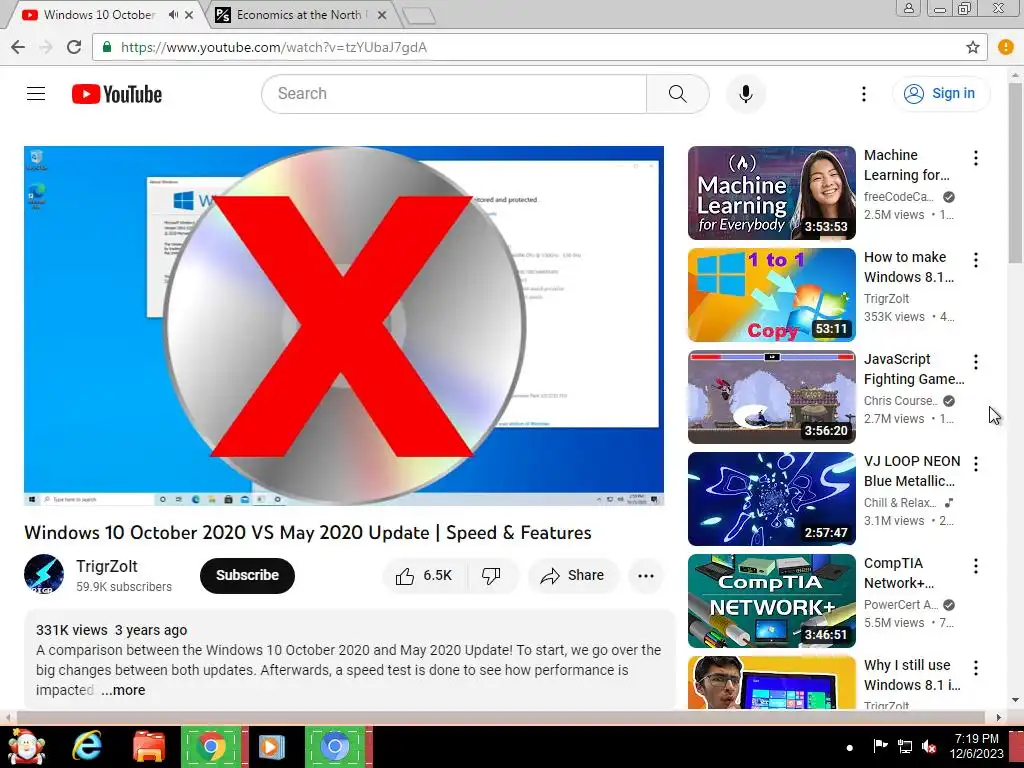Image resolution: width=1024 pixels, height=768 pixels.
Task: Open options menu for Machine Learning video
Action: pos(976,158)
